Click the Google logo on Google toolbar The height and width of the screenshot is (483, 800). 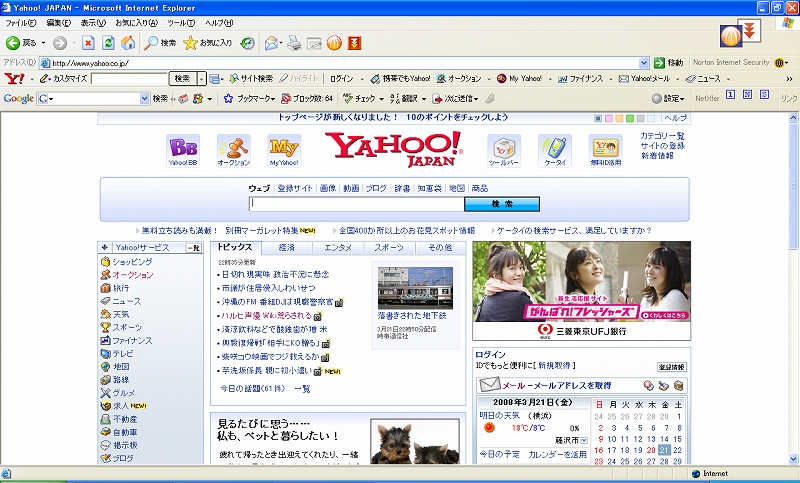coord(18,98)
